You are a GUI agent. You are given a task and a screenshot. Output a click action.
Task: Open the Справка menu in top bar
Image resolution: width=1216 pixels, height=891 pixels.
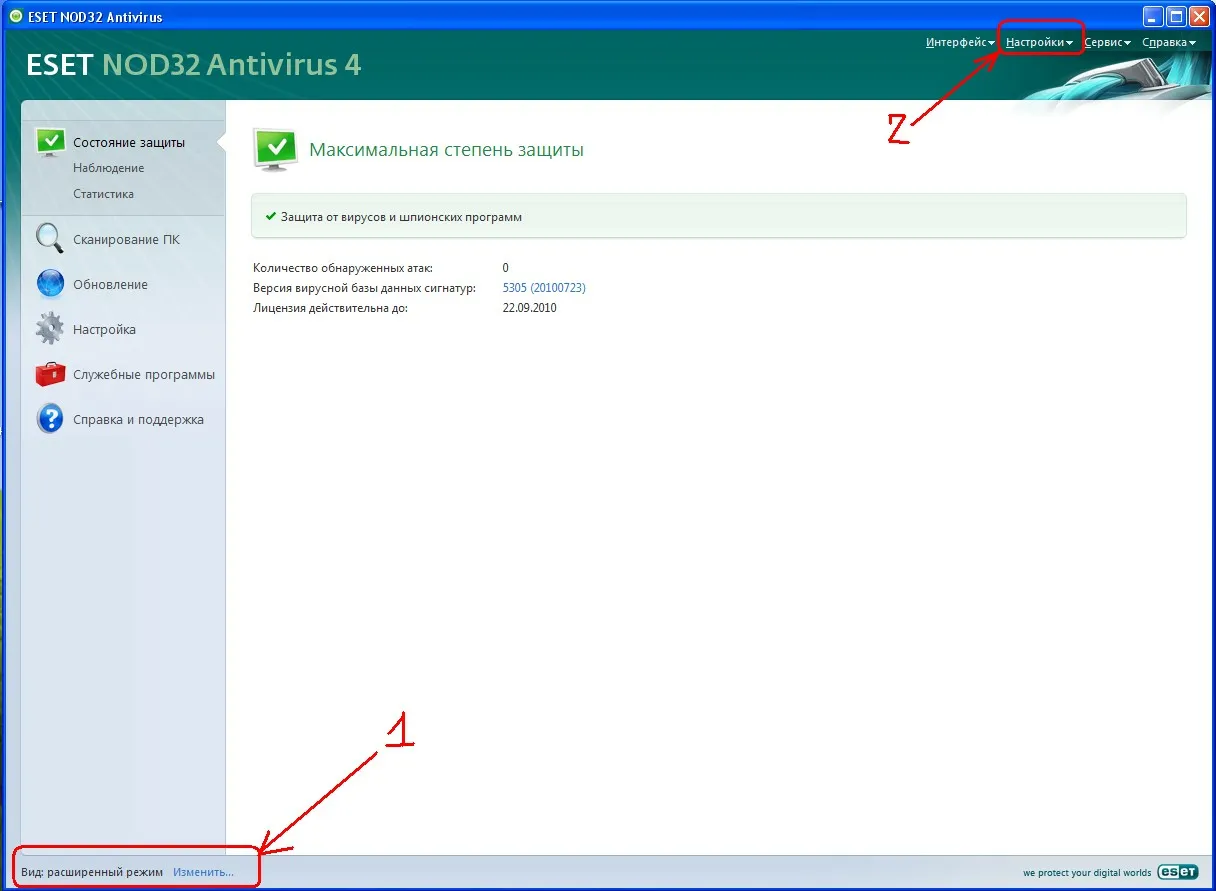pyautogui.click(x=1168, y=42)
